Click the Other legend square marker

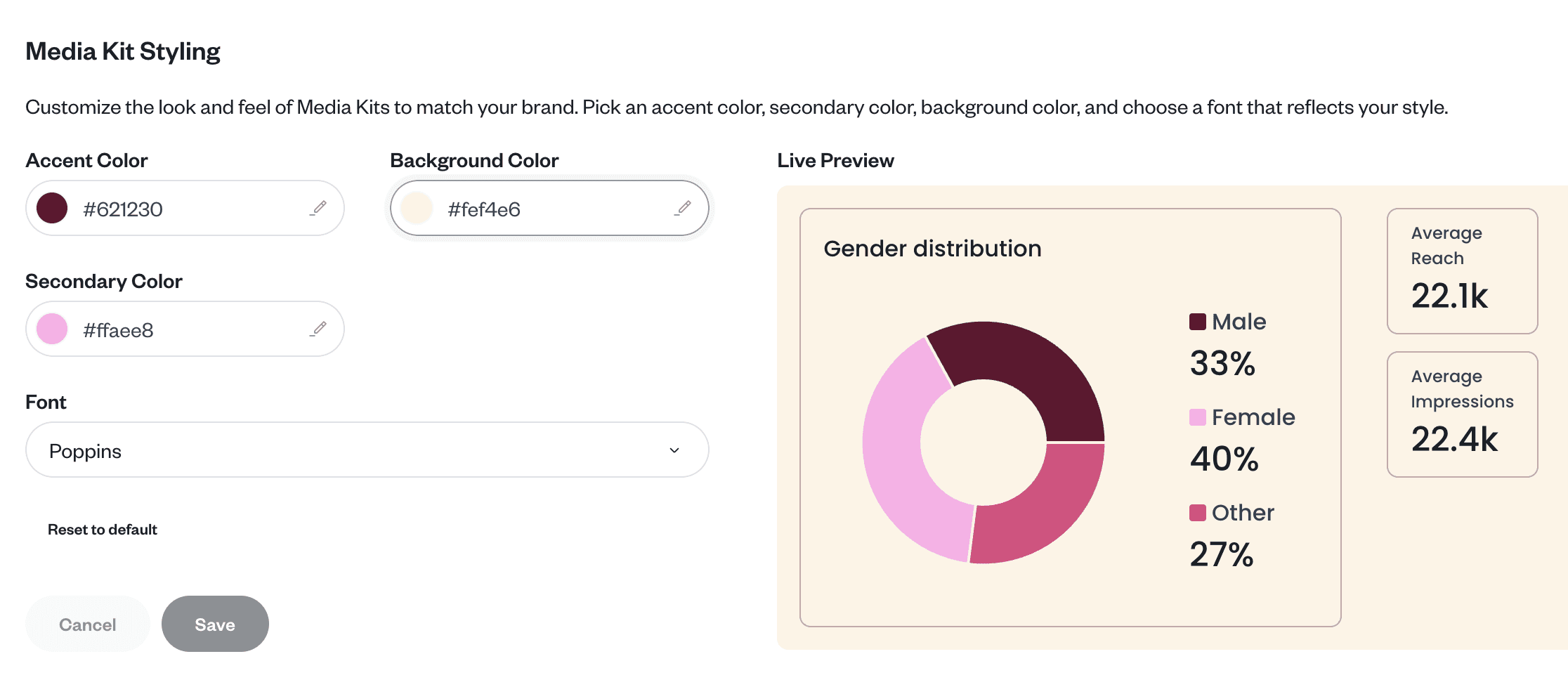[1197, 513]
